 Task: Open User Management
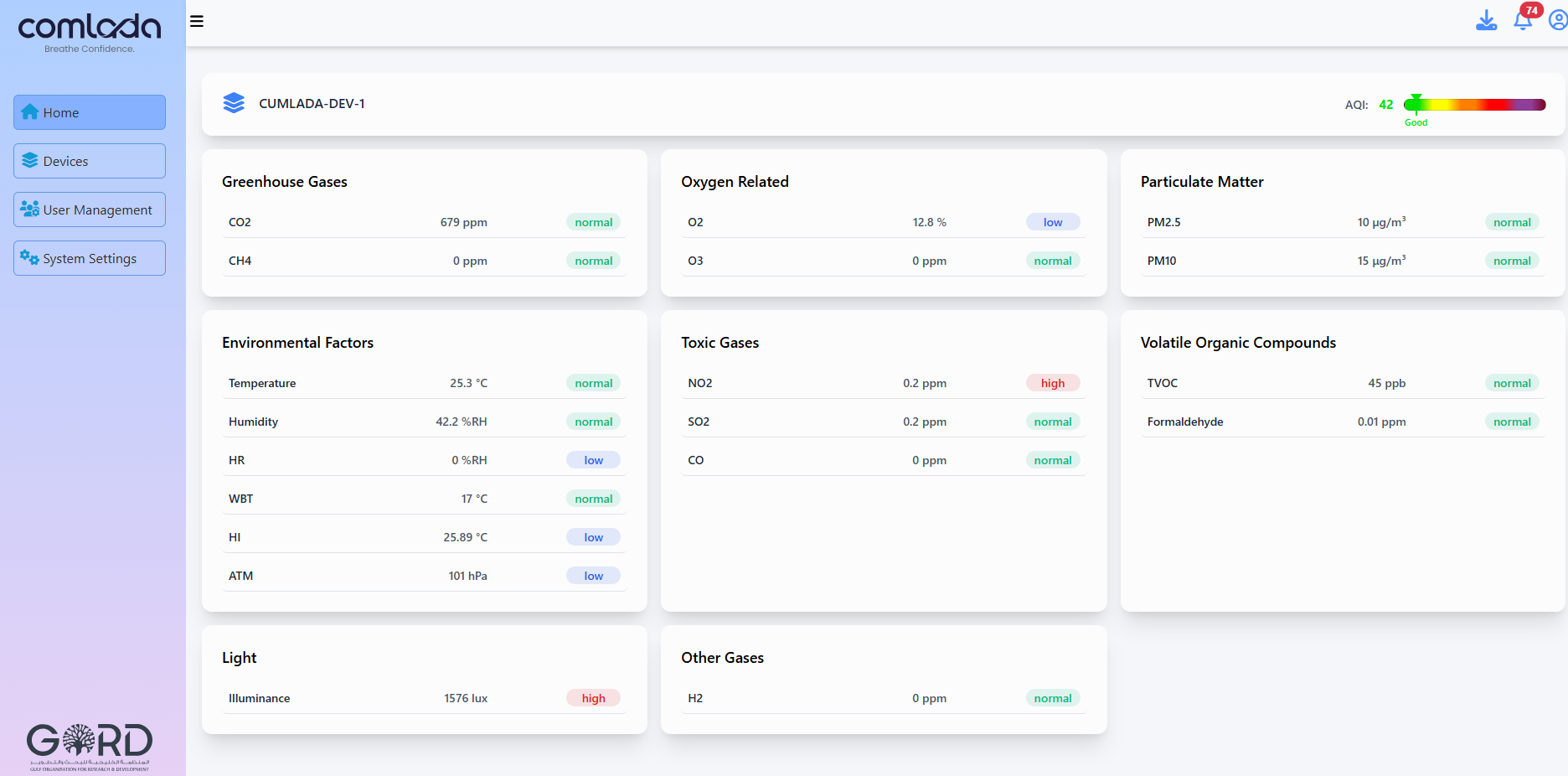pos(90,210)
